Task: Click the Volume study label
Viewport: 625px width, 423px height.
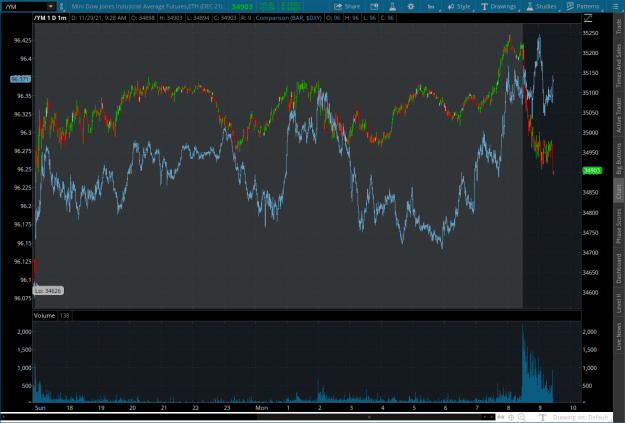Action: (44, 316)
